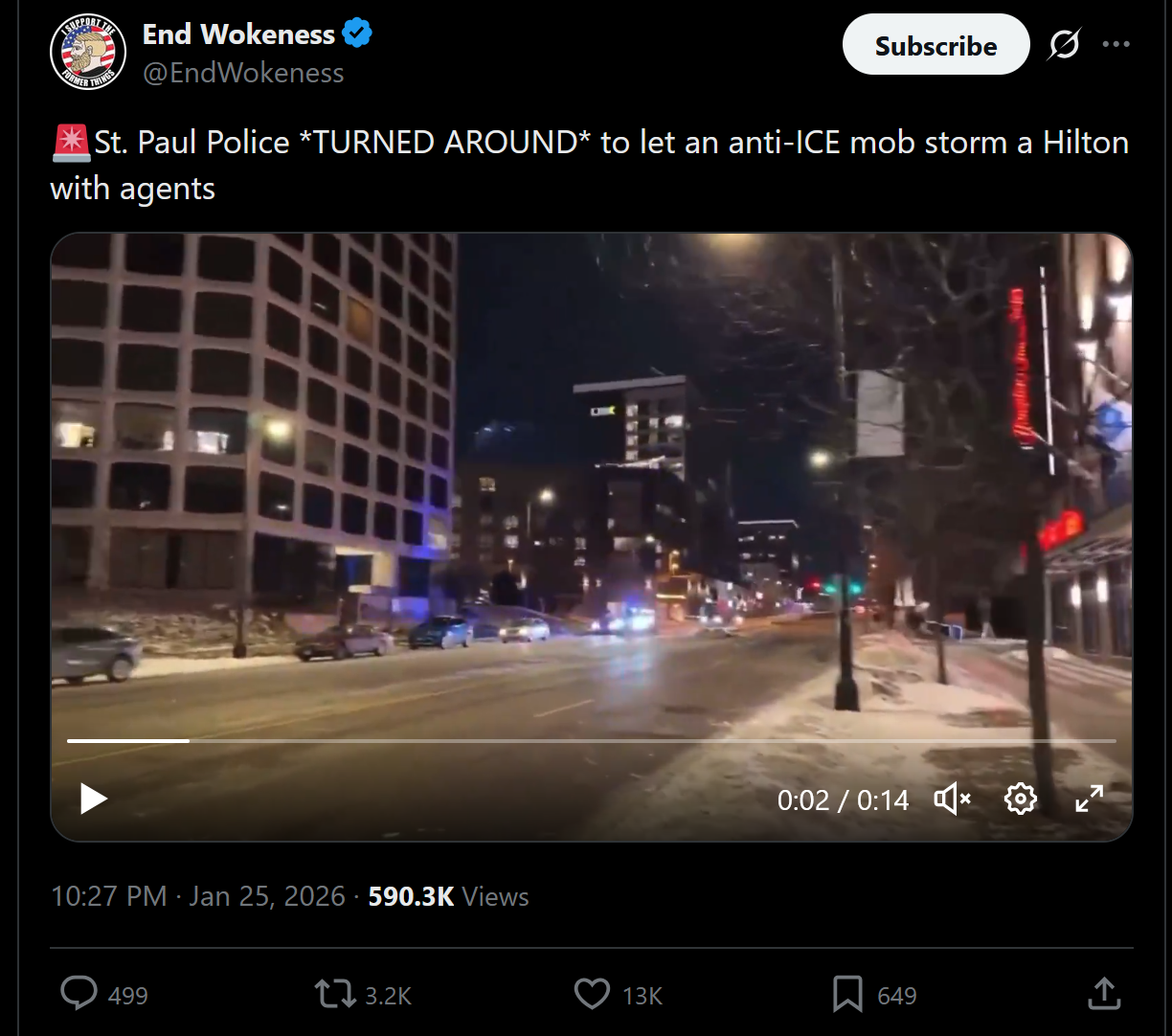Repost using the retweet arrows icon
Viewport: 1172px width, 1036px height.
[x=335, y=994]
